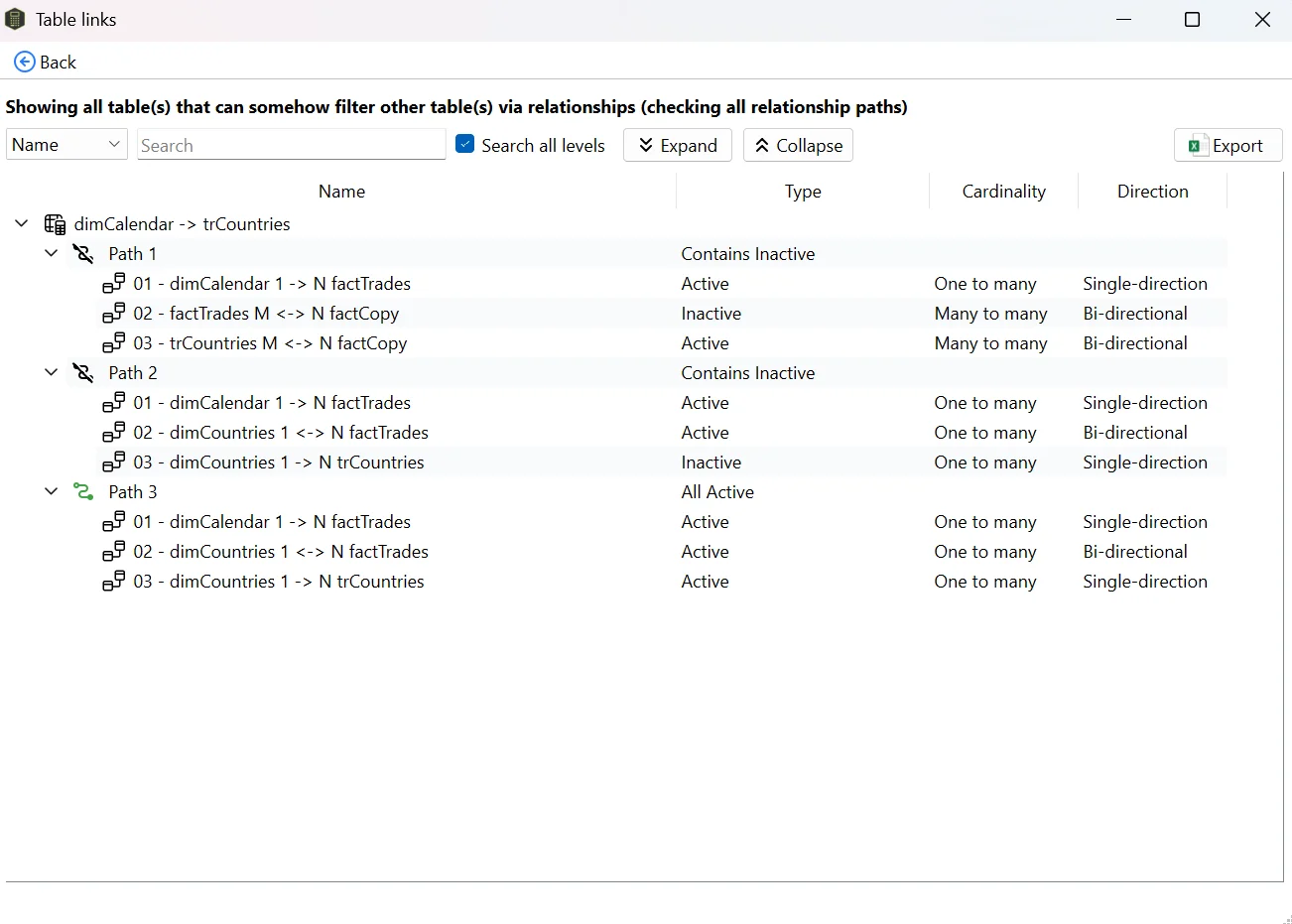Click Bi-directional direction of Path 2 row 02

tap(1135, 433)
